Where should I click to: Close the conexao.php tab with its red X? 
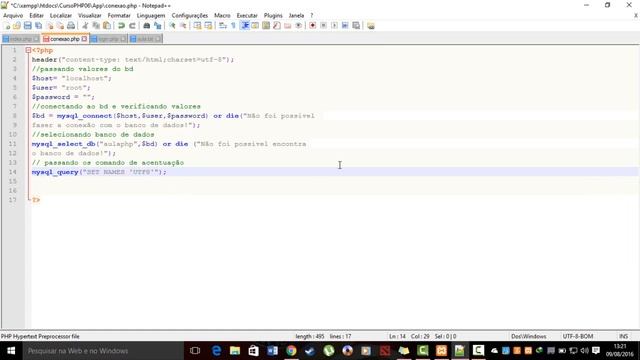click(x=84, y=39)
